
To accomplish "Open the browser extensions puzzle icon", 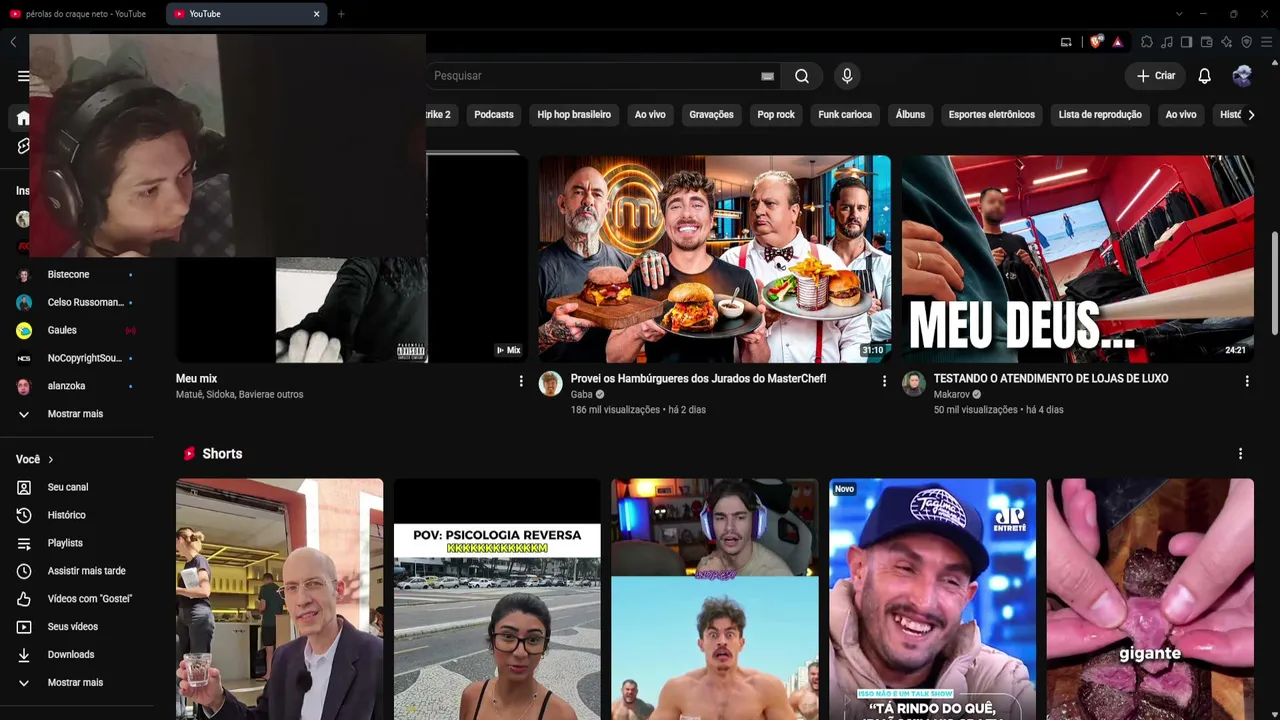I will 1147,42.
